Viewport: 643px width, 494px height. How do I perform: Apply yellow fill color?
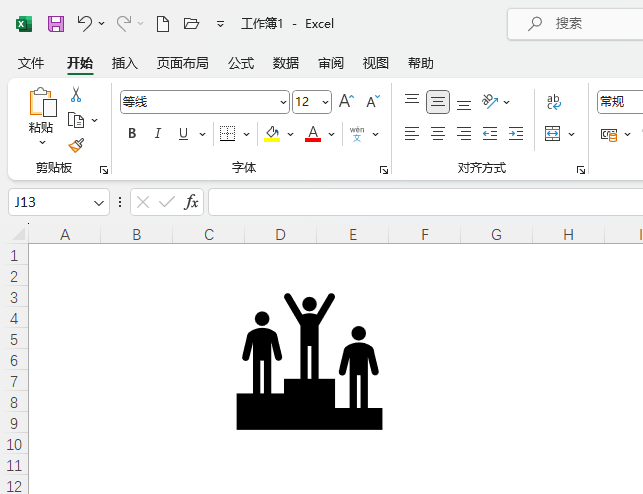click(272, 134)
